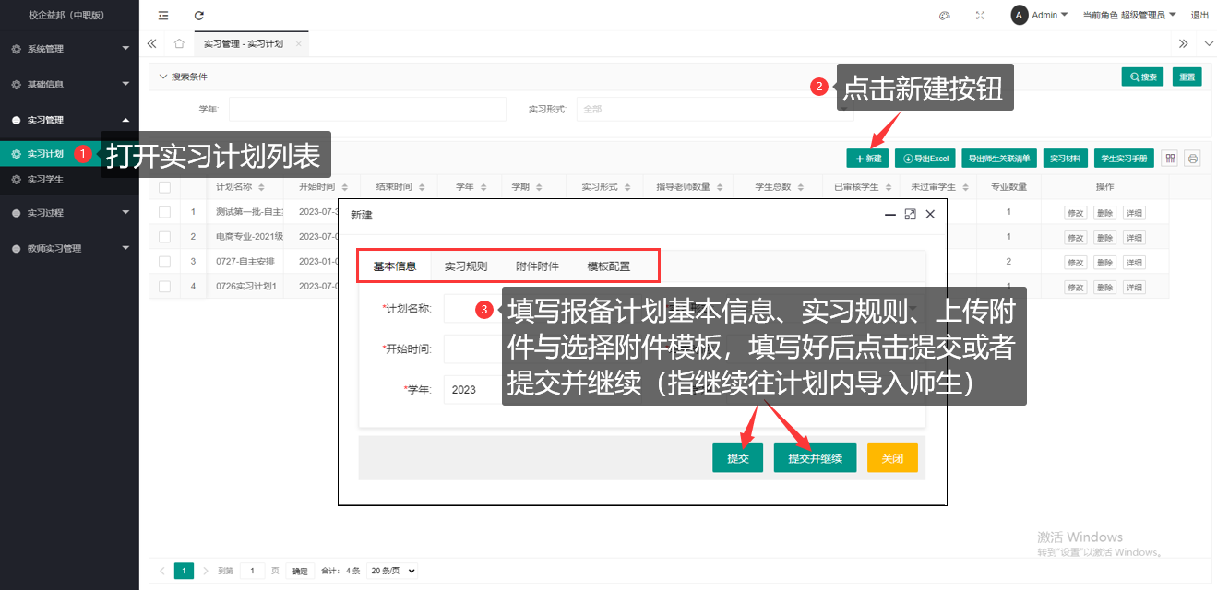Screen dimensions: 1217x591
Task: Open the 20 条/页 page size dropdown
Action: coord(392,571)
